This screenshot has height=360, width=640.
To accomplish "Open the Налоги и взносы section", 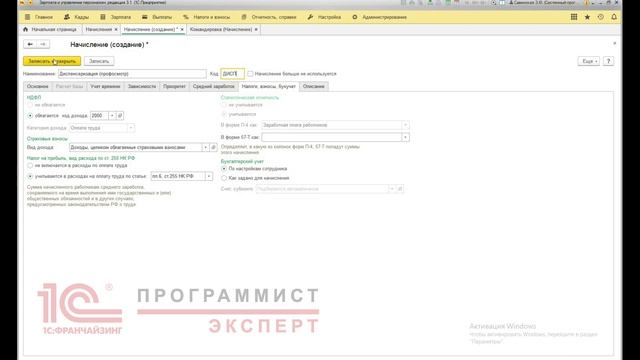I will pos(207,17).
